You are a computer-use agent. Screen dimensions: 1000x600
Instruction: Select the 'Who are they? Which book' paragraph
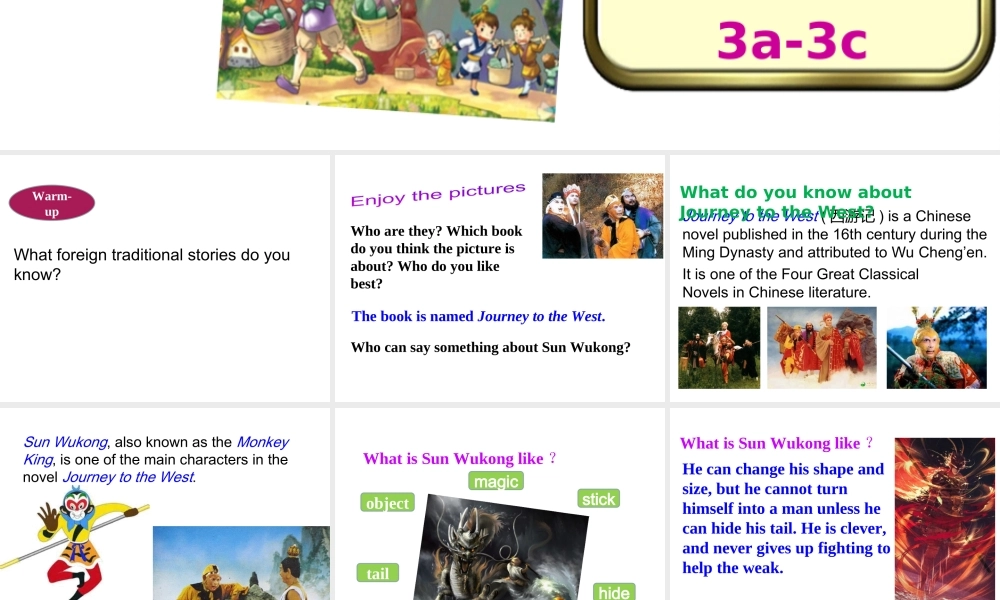click(x=436, y=257)
